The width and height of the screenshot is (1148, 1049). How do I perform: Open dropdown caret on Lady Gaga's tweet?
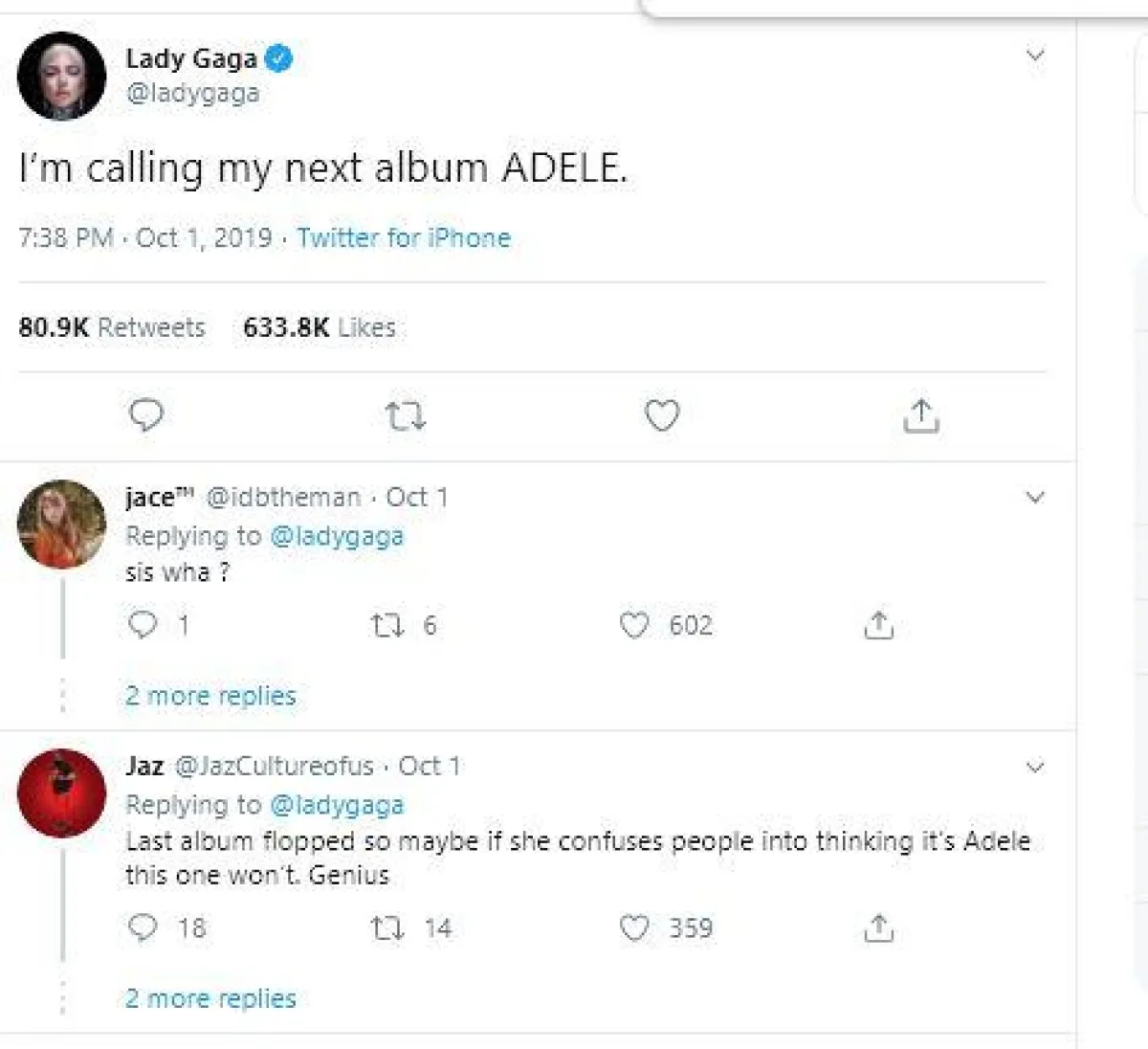click(x=1035, y=56)
